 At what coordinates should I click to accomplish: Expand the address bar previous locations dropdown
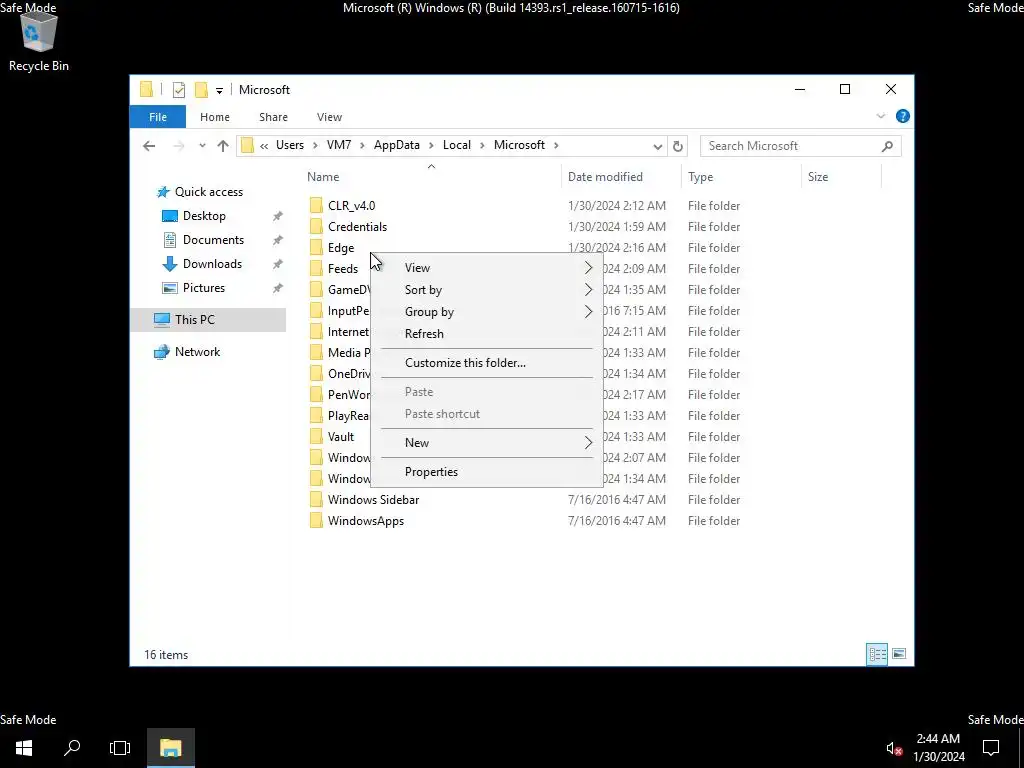(658, 146)
